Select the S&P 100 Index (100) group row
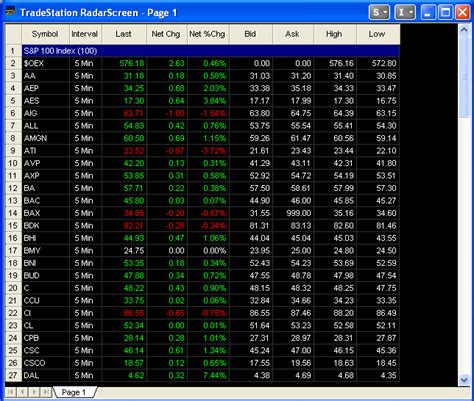The width and height of the screenshot is (474, 401). (x=211, y=51)
